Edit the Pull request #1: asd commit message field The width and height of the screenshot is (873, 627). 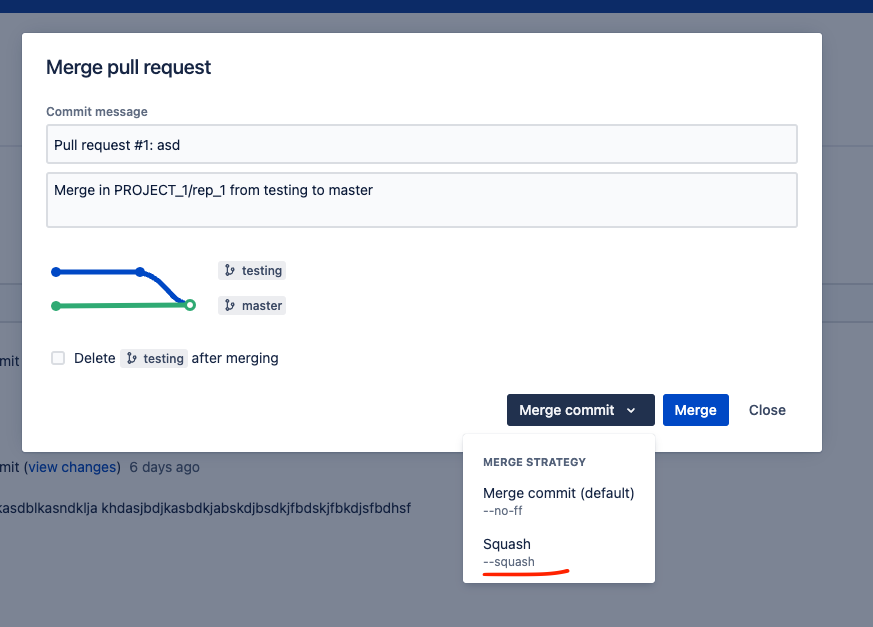(421, 144)
